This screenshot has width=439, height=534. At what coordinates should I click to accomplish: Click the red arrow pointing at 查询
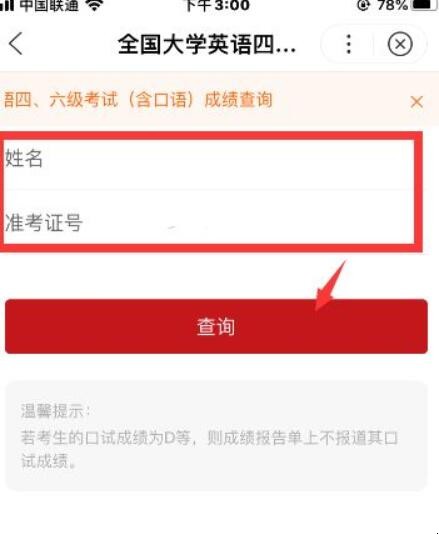coord(330,286)
